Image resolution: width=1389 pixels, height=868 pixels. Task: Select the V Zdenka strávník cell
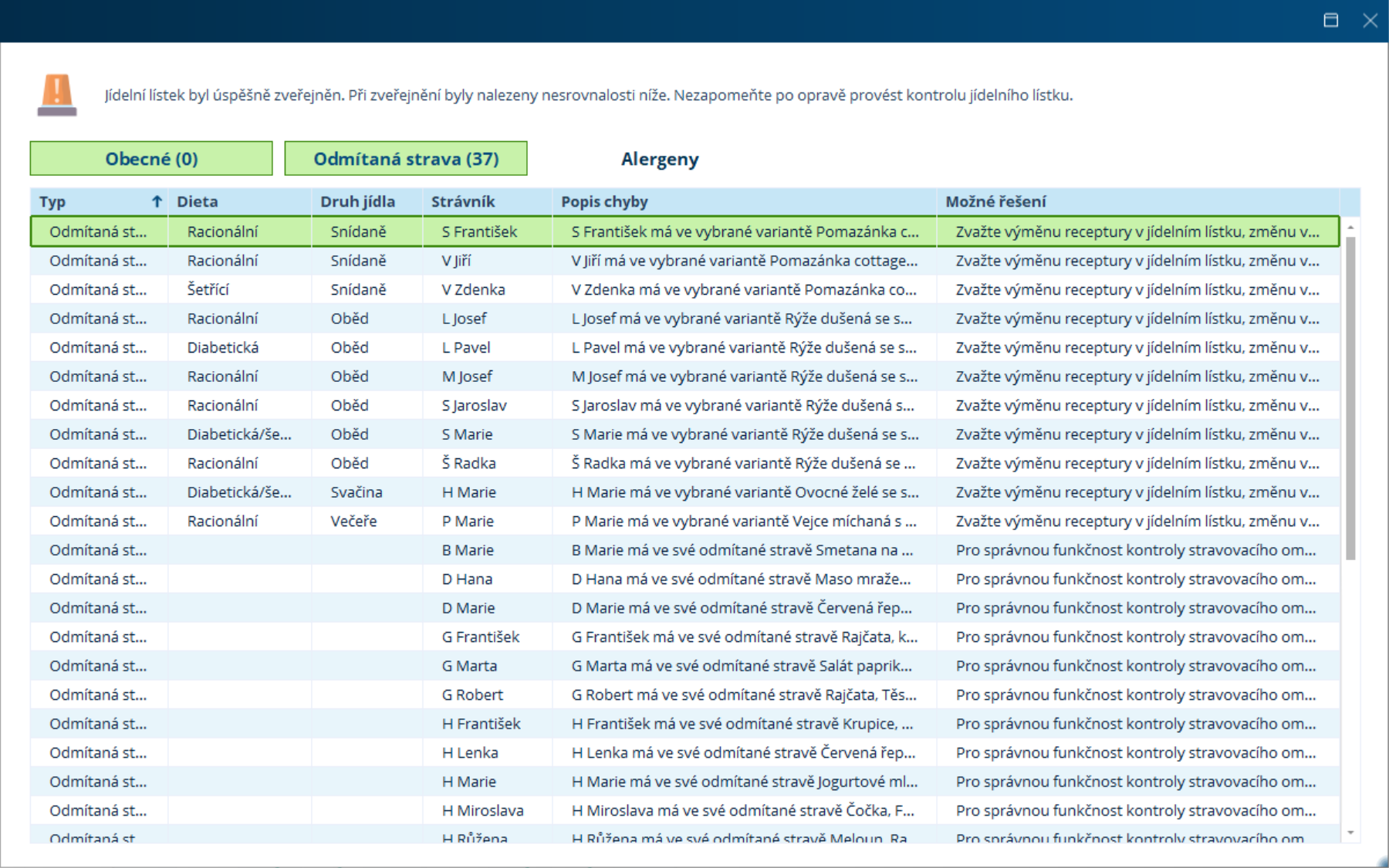pos(488,289)
